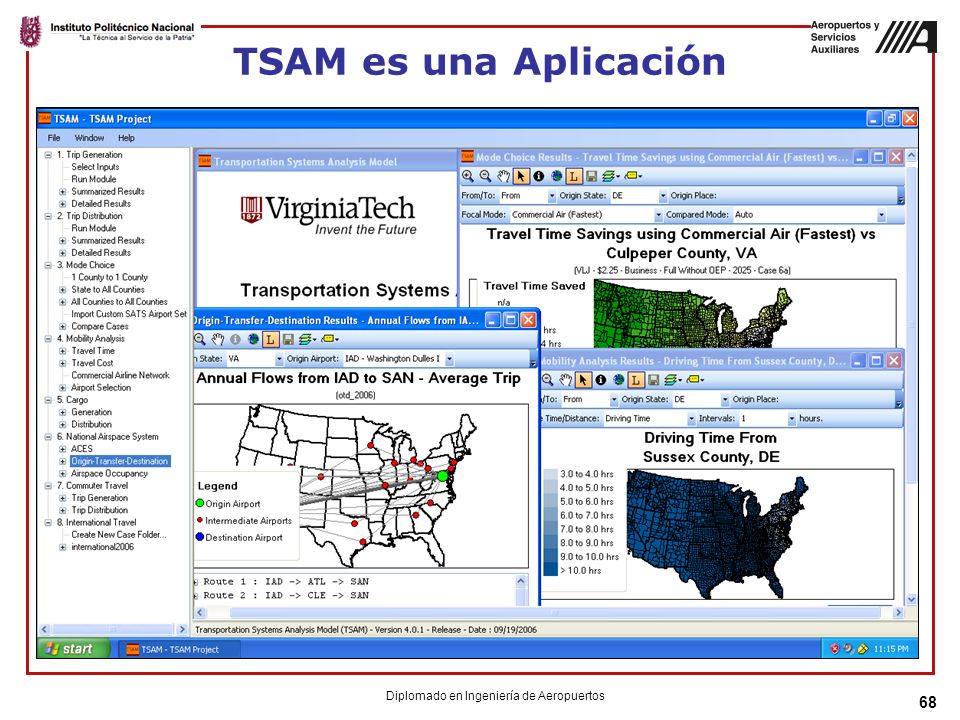Click zoom out icon in Mode Choice Results toolbar
The width and height of the screenshot is (960, 720).
coord(486,176)
